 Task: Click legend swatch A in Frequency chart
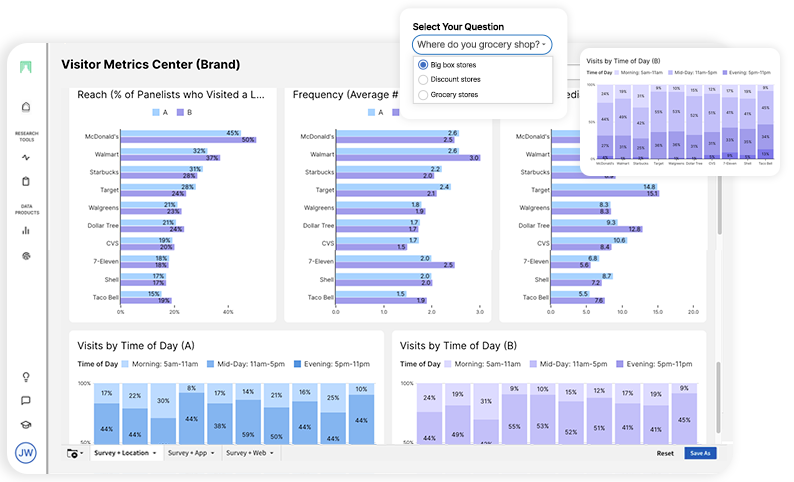[x=372, y=112]
